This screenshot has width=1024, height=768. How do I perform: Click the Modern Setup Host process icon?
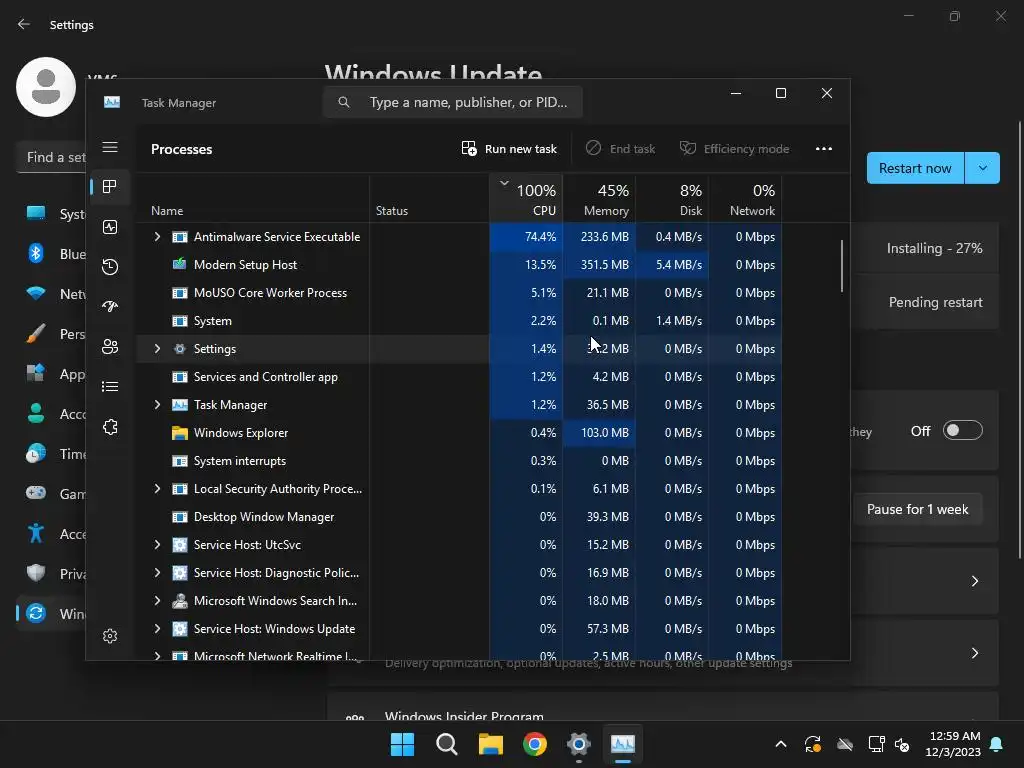(x=180, y=264)
